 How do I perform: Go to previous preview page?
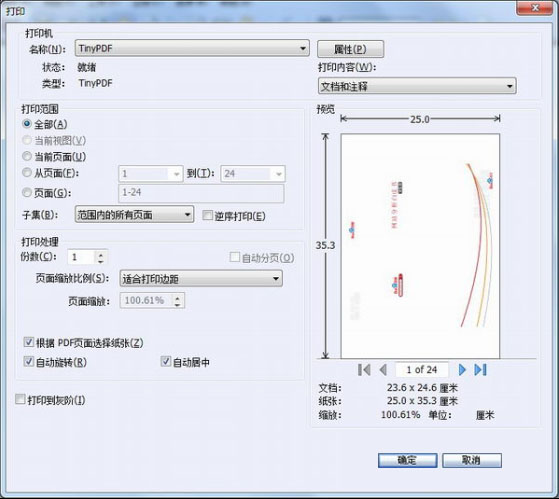(x=383, y=370)
